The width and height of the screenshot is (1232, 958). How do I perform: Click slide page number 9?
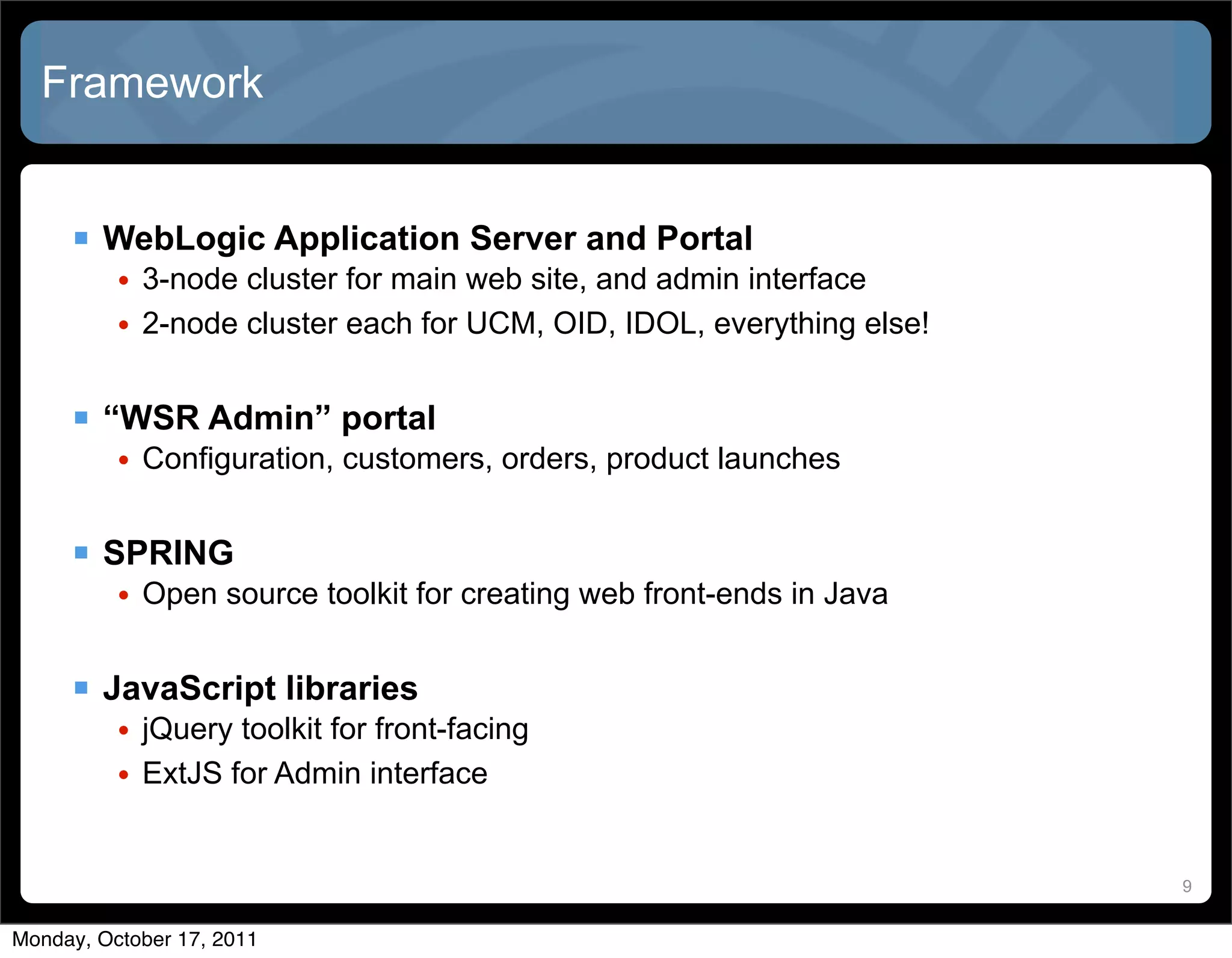pos(1187,886)
